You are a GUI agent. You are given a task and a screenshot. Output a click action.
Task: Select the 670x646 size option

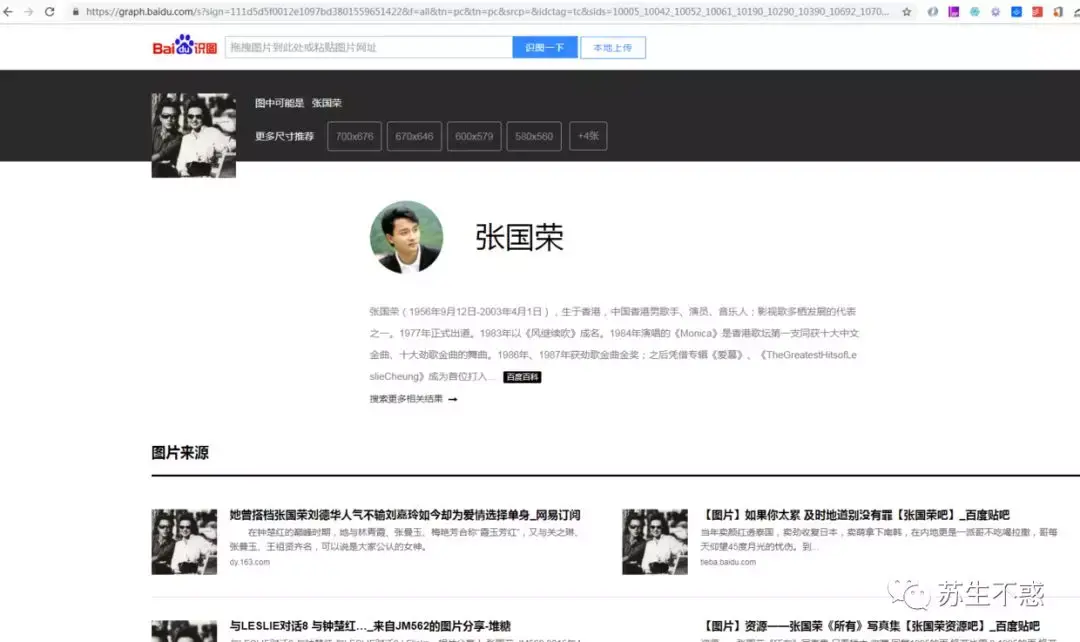(414, 136)
